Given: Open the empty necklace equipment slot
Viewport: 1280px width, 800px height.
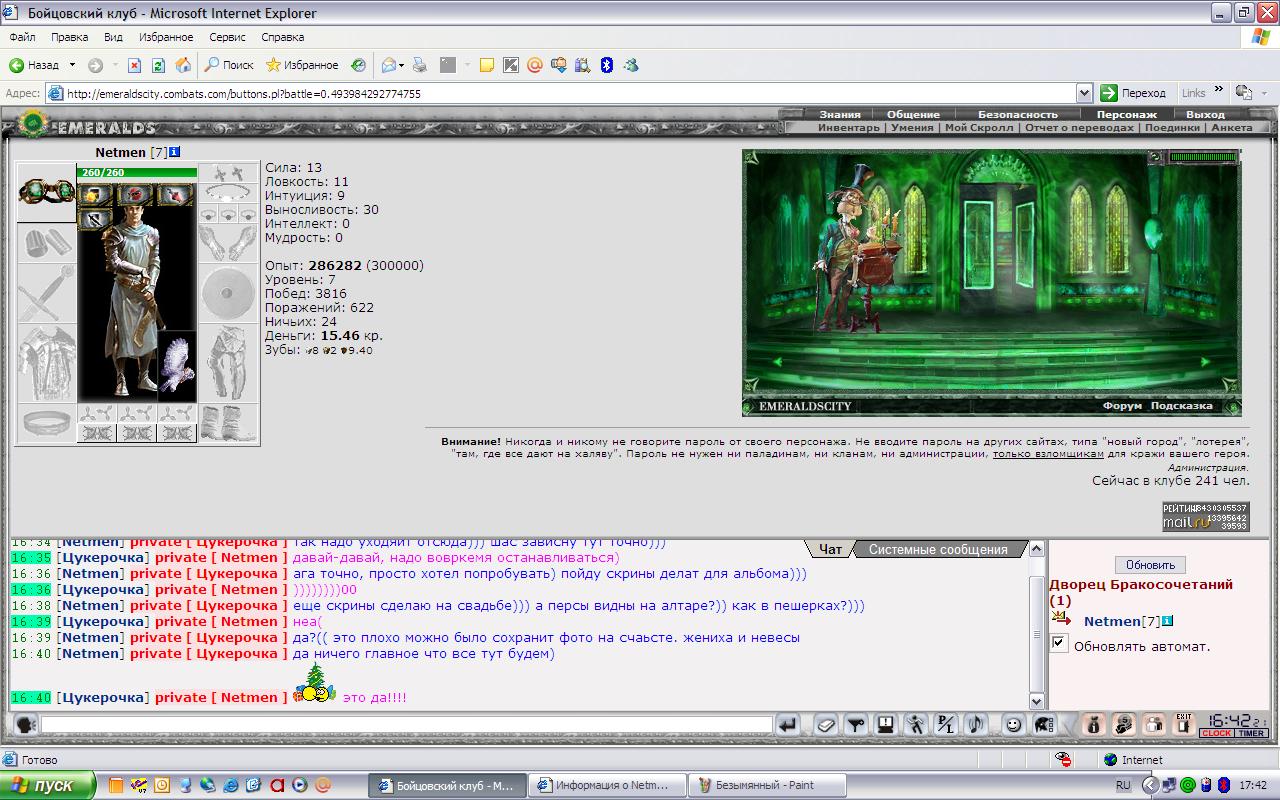Looking at the screenshot, I should point(229,193).
